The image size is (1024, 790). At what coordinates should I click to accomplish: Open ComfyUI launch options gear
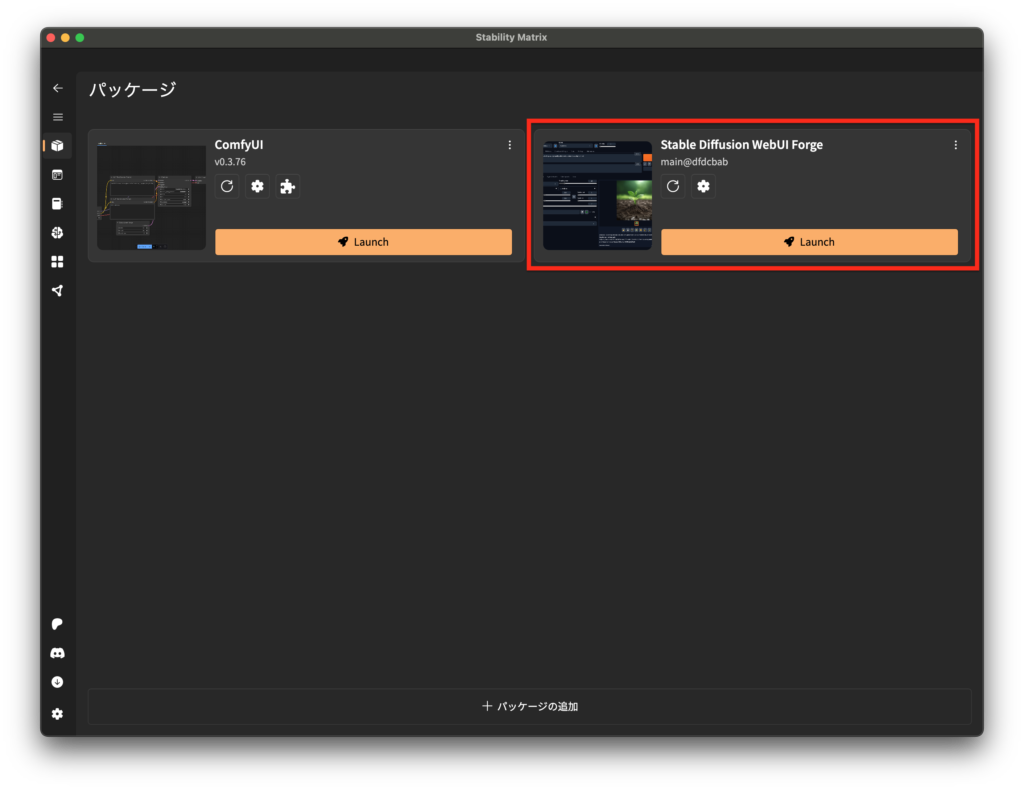point(258,186)
